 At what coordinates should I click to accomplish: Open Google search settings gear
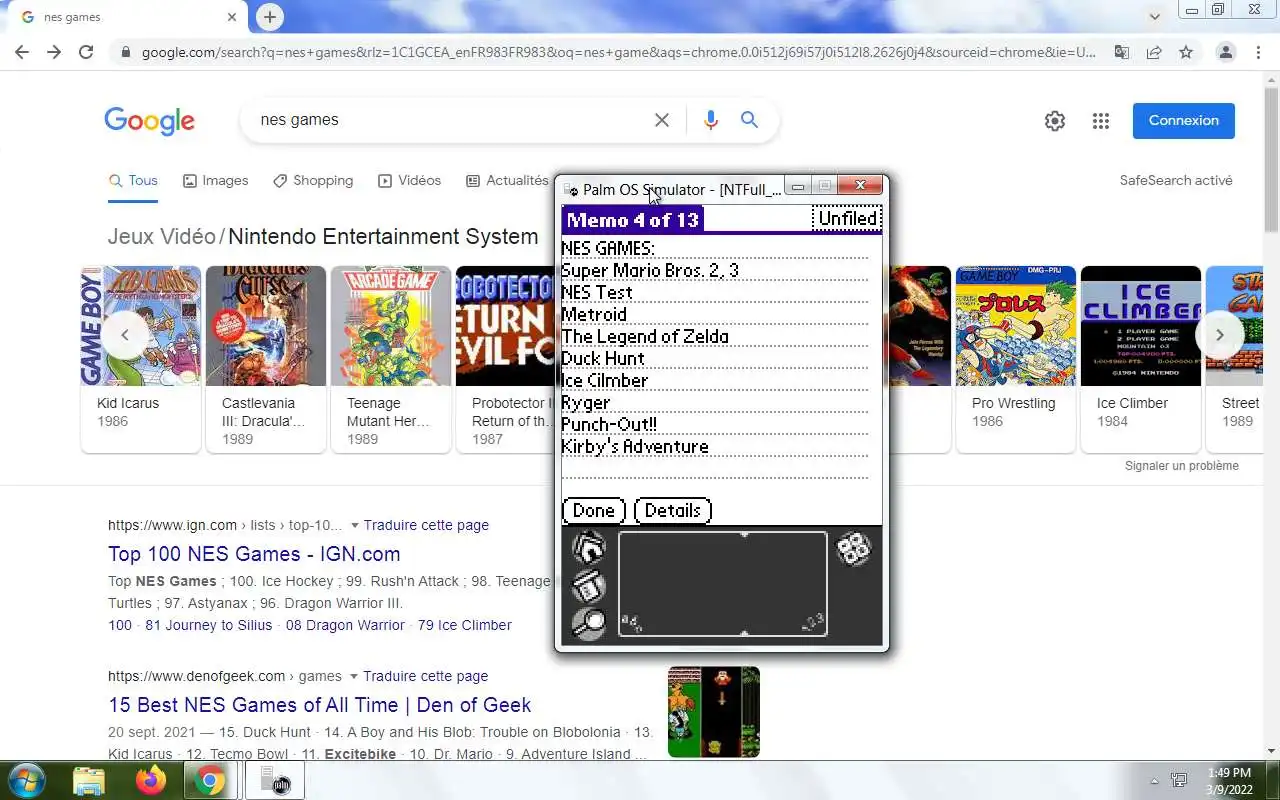tap(1055, 121)
